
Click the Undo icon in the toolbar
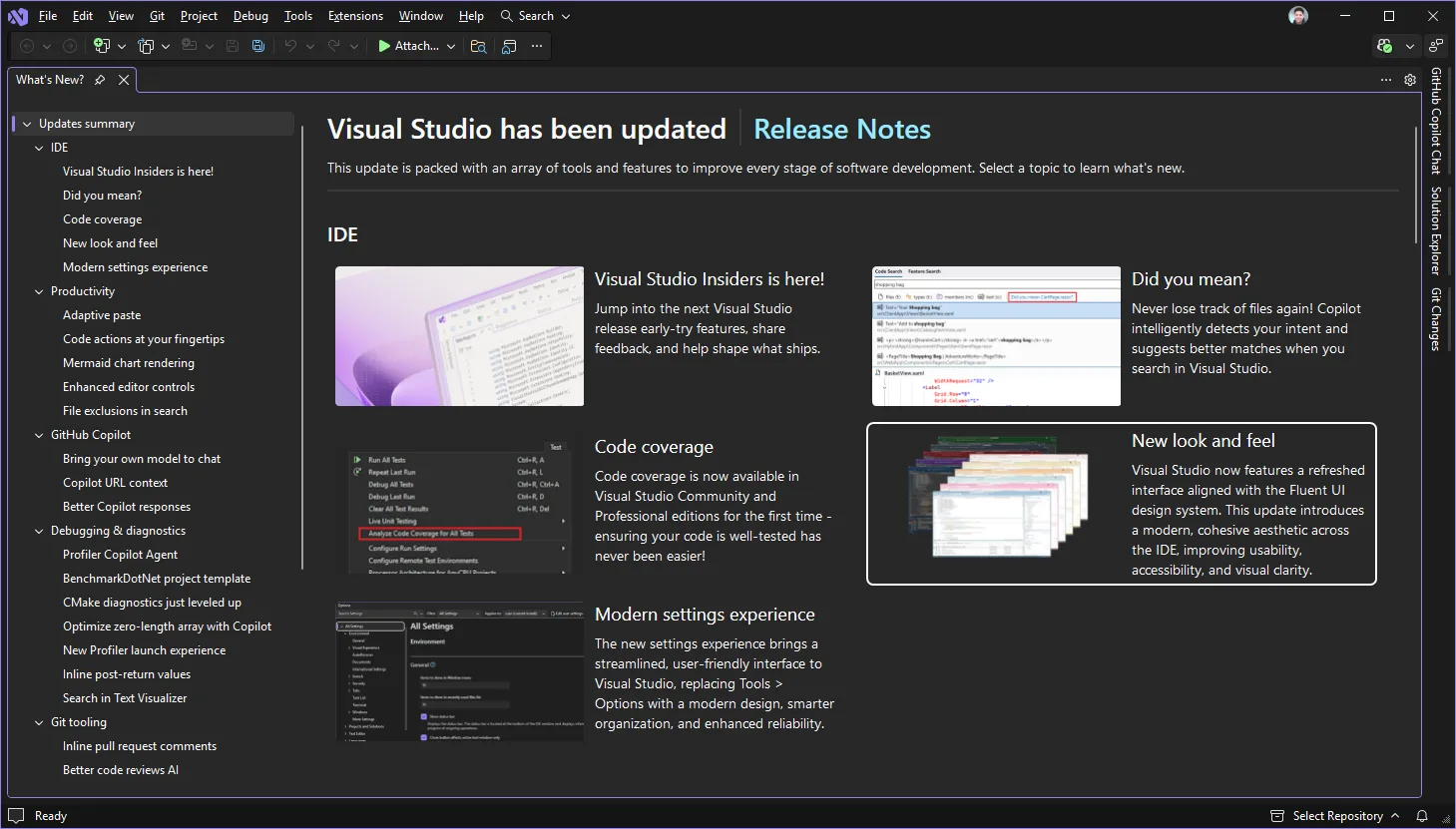pyautogui.click(x=289, y=46)
